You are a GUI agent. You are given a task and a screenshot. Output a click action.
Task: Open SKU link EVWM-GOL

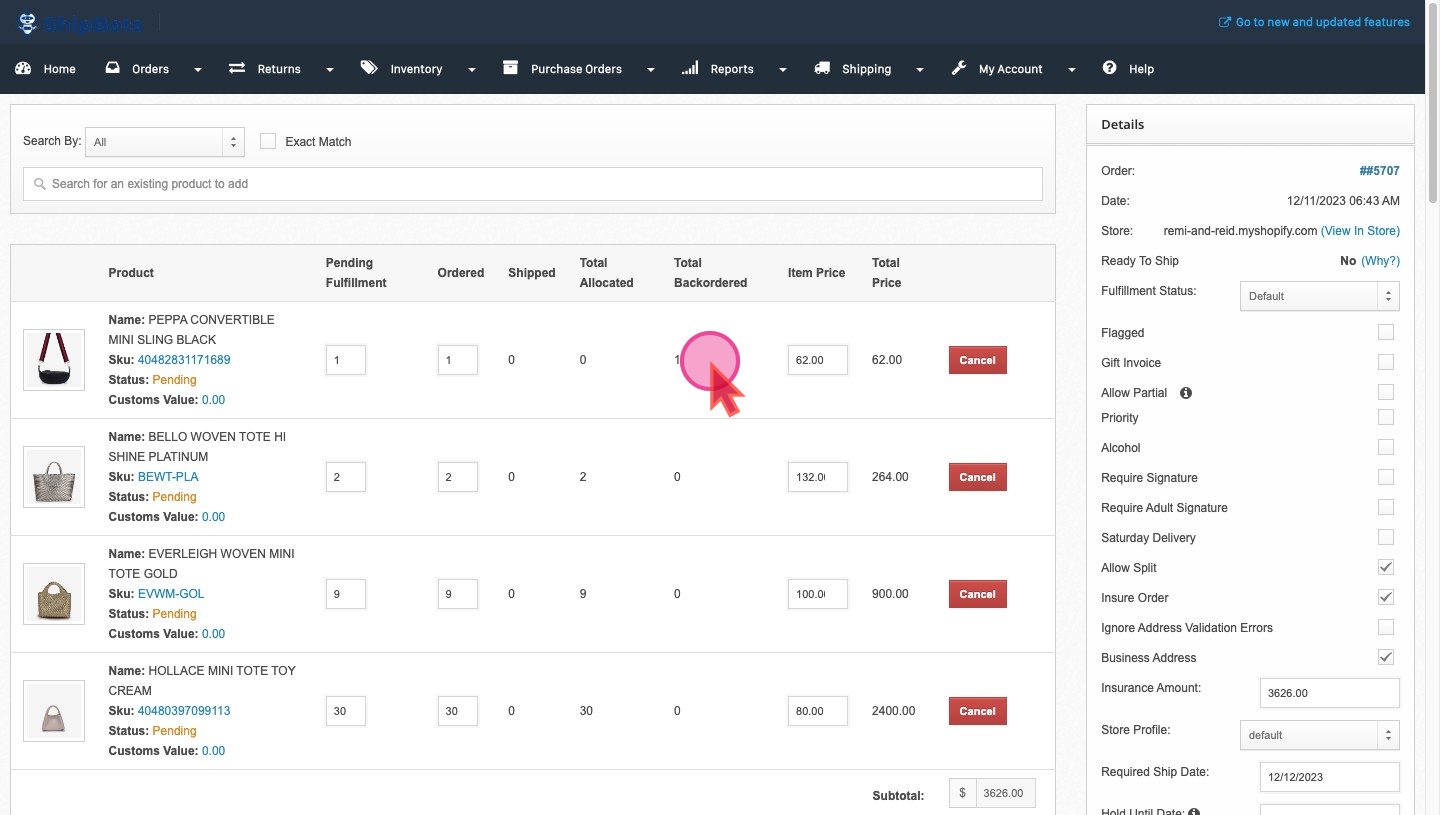point(171,594)
